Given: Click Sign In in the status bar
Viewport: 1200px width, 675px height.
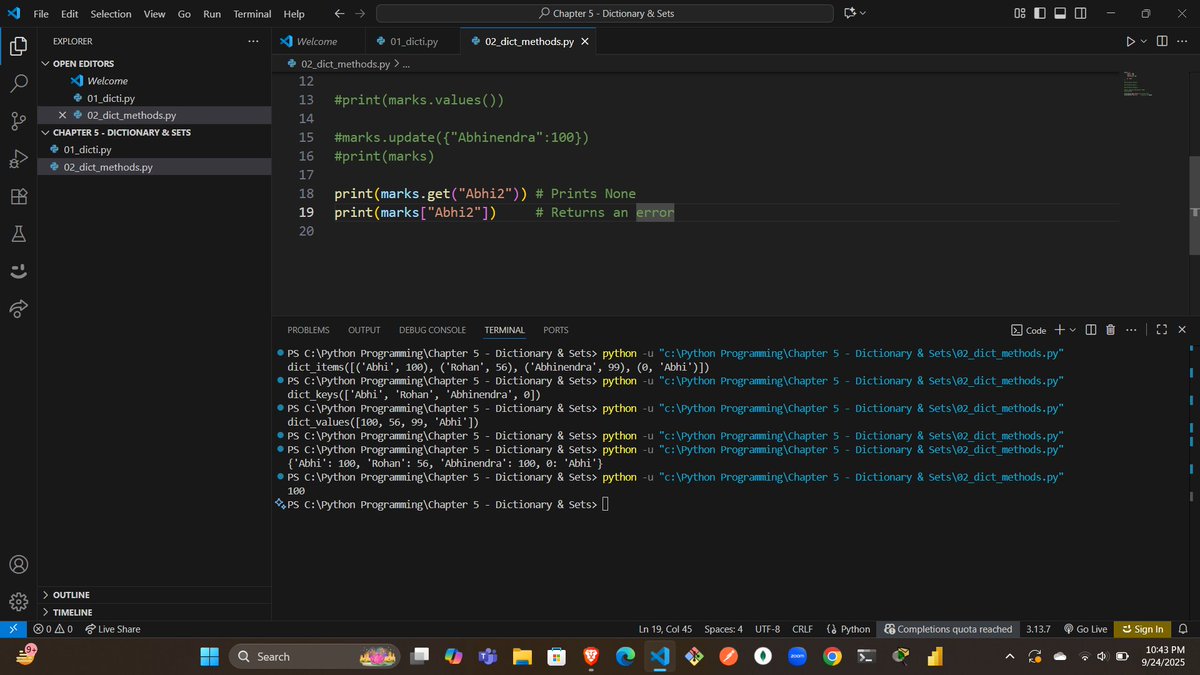Looking at the screenshot, I should (x=1143, y=629).
